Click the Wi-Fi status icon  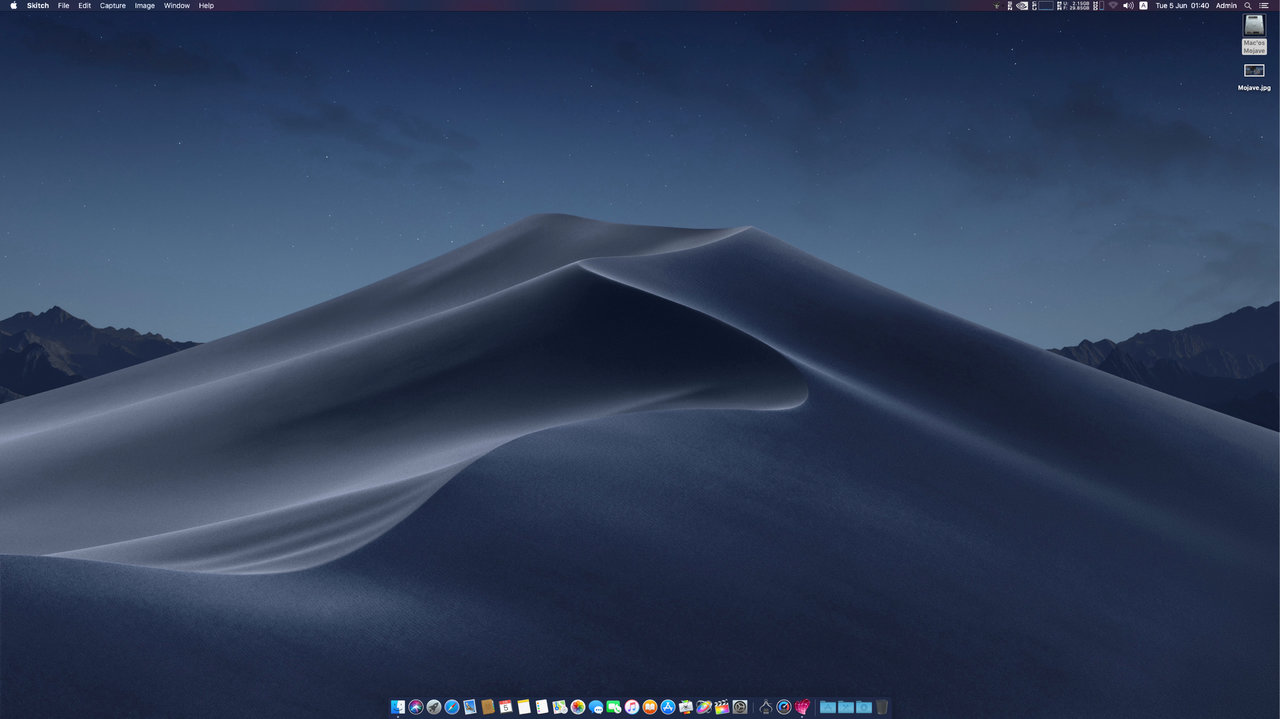point(1113,6)
